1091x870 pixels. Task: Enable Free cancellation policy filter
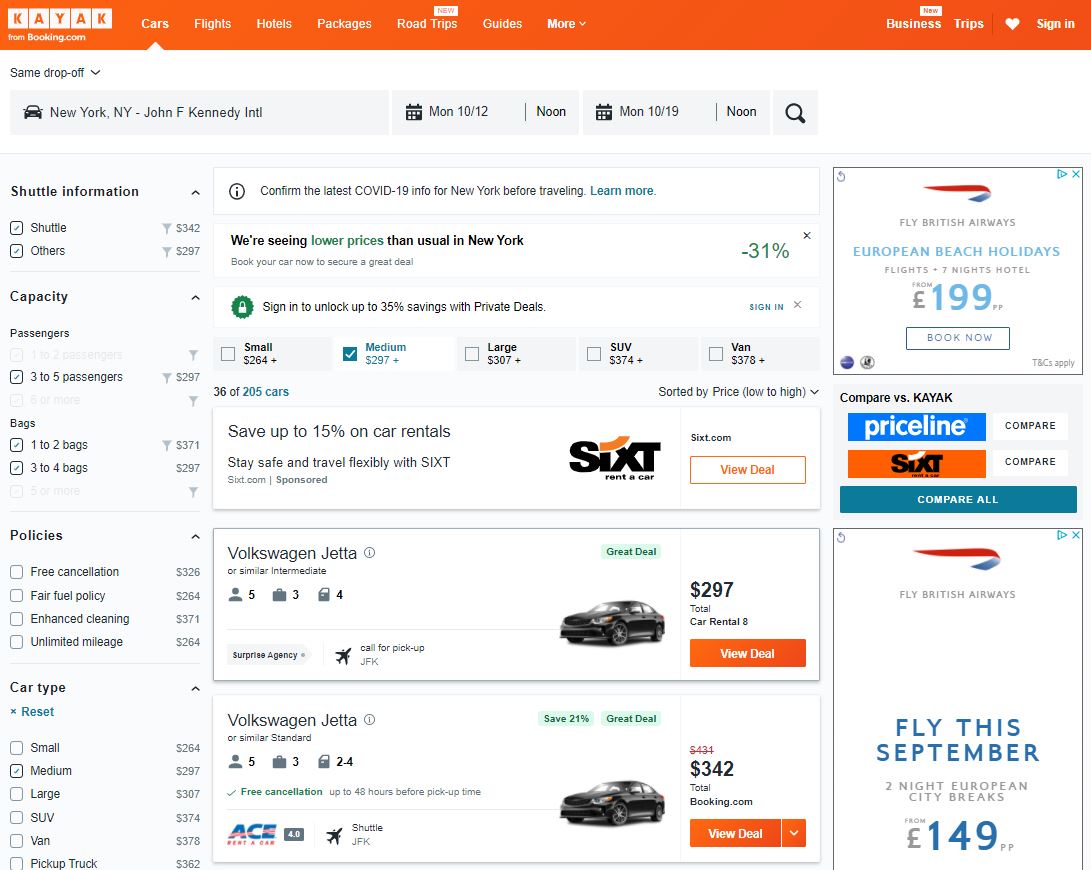(x=17, y=572)
